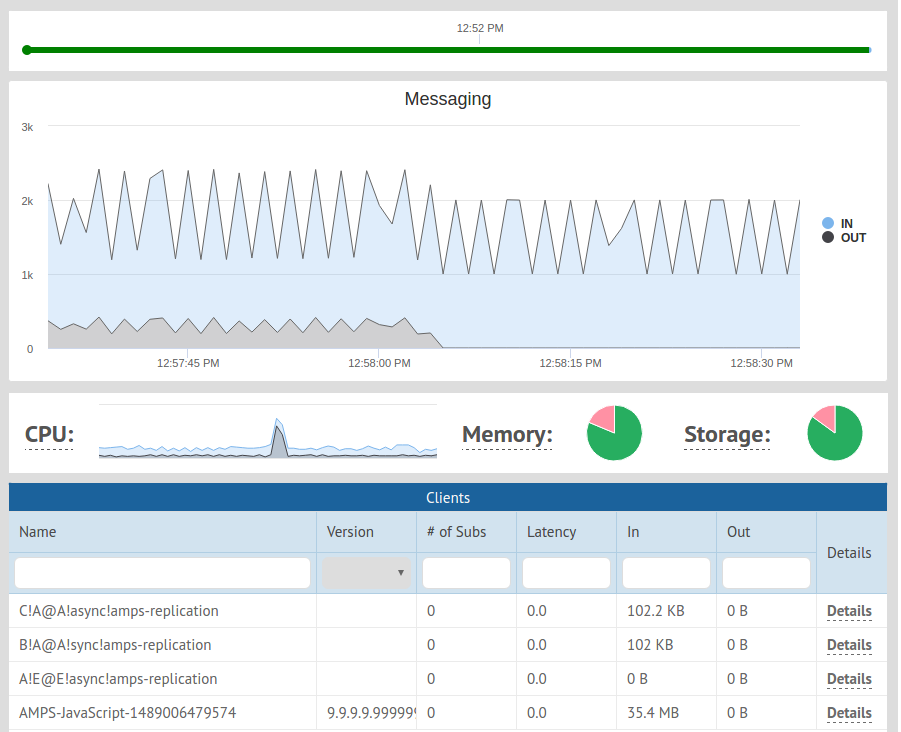Viewport: 901px width, 732px height.
Task: Open Details for AMPS-JavaScript-1489006479574
Action: point(849,713)
